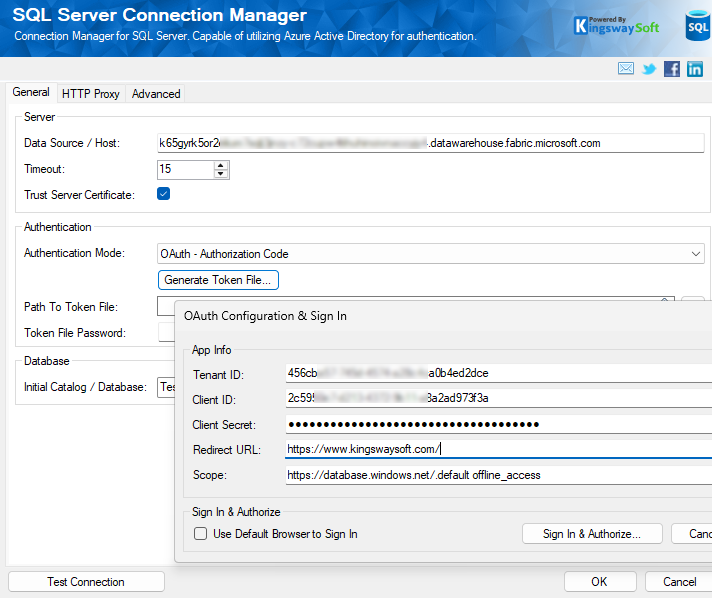
Task: Focus the Data Source / Host field
Action: point(430,143)
